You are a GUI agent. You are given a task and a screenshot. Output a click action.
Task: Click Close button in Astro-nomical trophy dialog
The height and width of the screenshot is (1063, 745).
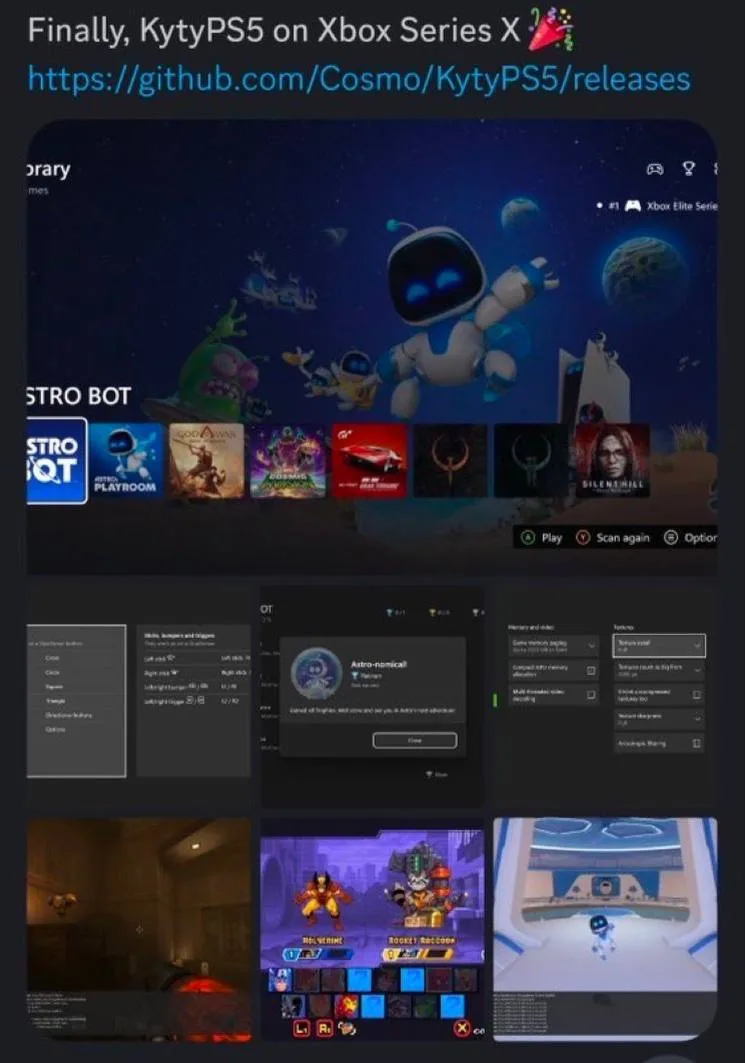point(415,740)
